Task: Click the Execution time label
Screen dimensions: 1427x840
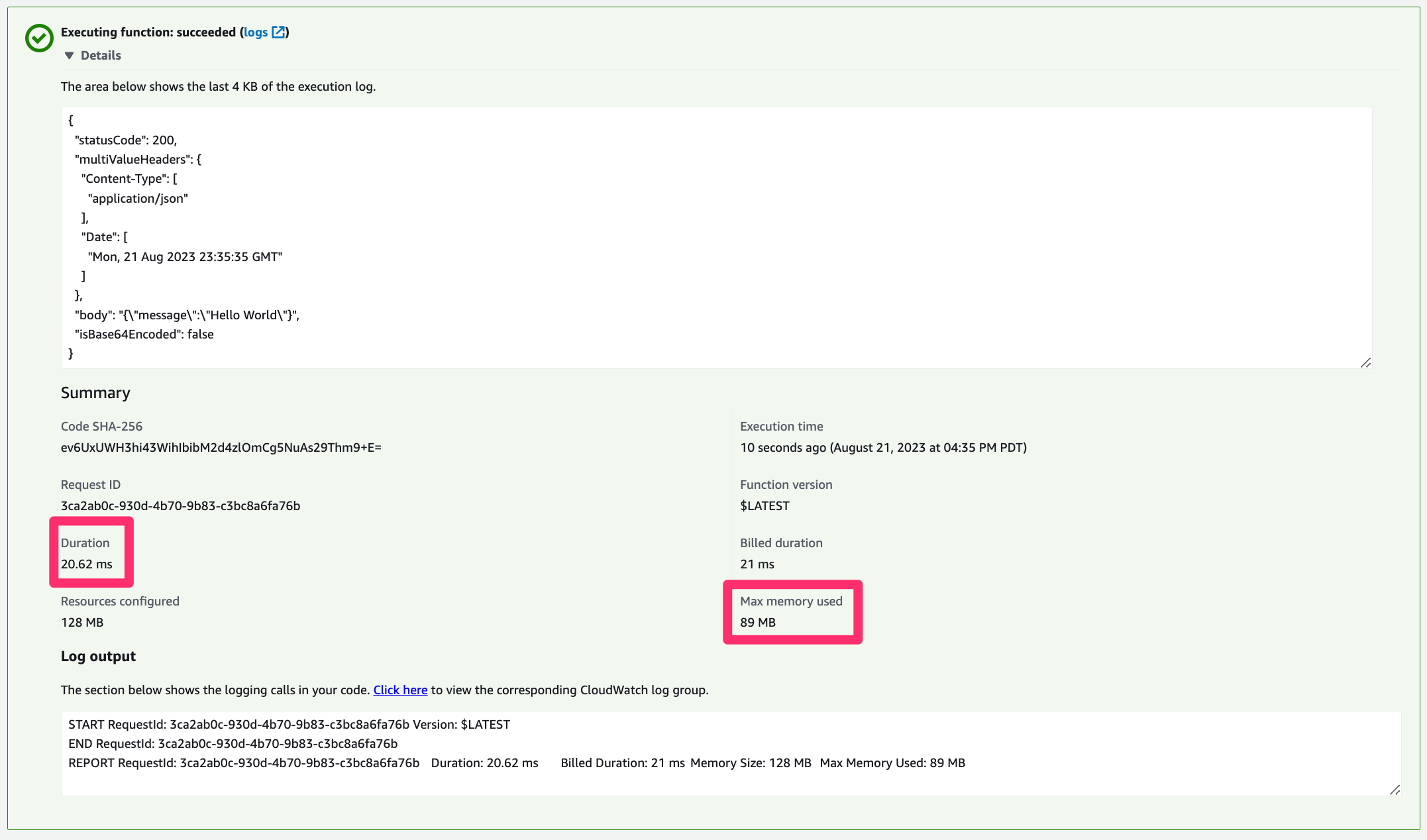Action: [x=782, y=426]
